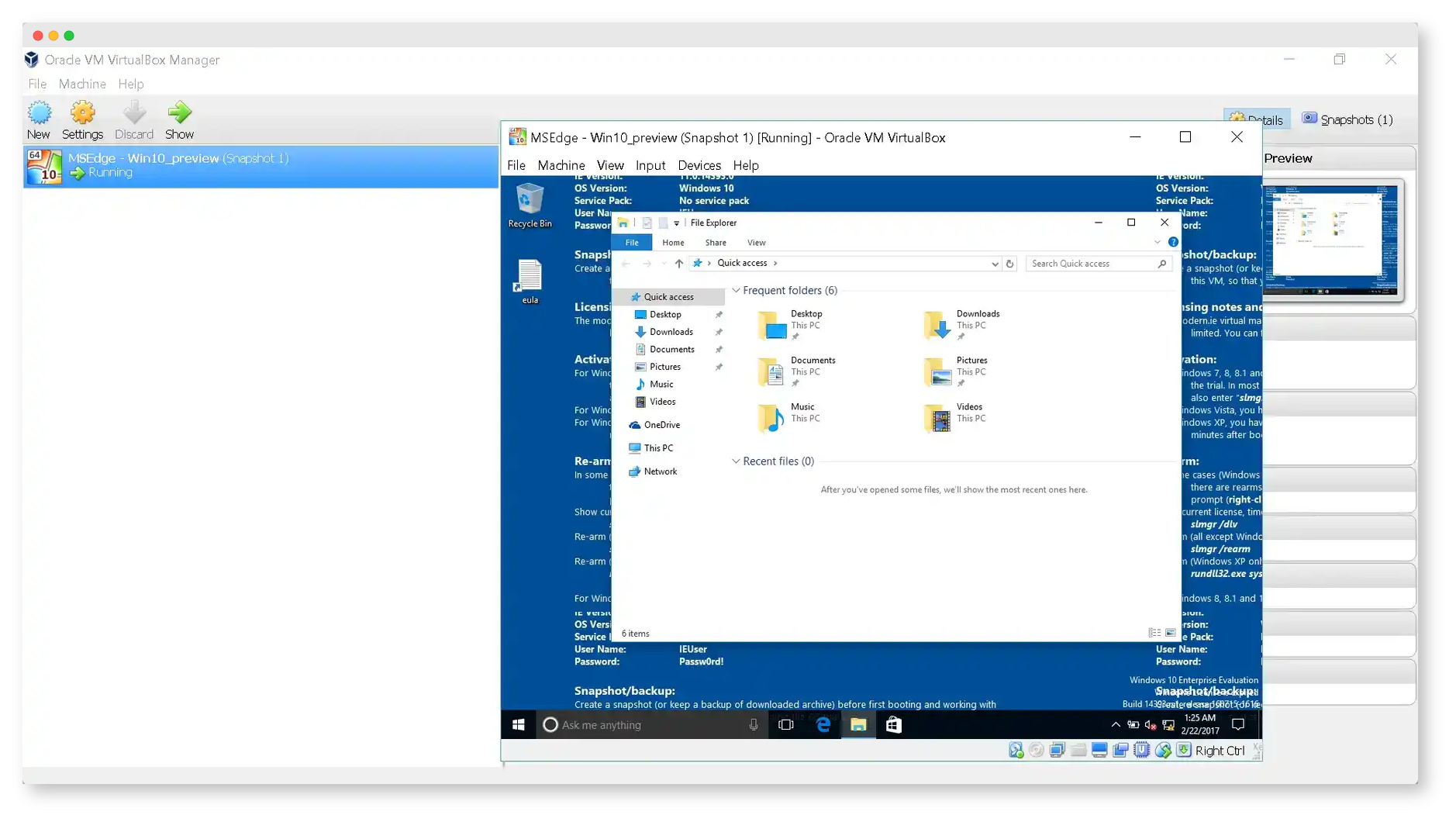
Task: Open the File ribbon tab in File Explorer
Action: pos(632,243)
